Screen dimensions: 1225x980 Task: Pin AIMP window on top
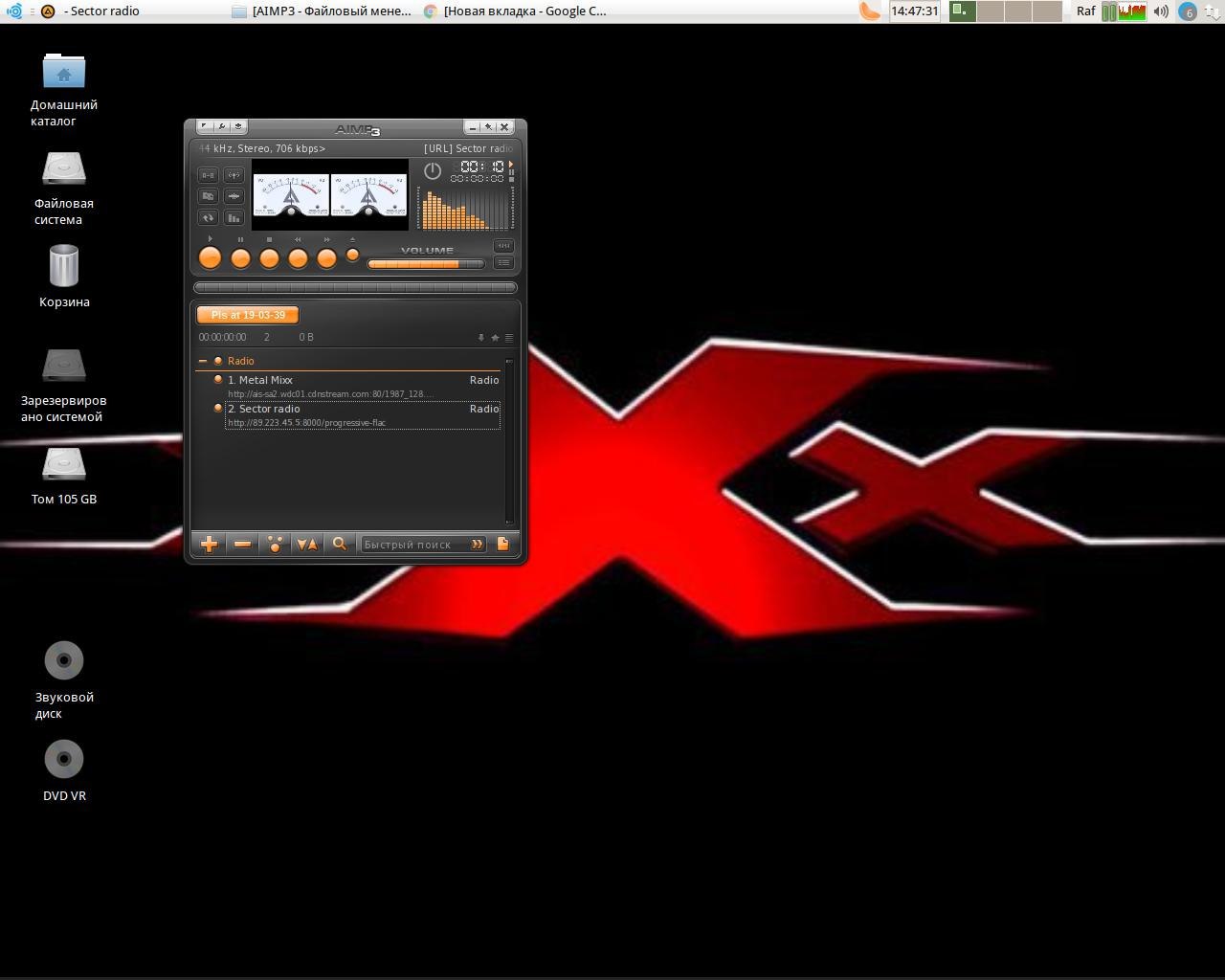coord(488,126)
